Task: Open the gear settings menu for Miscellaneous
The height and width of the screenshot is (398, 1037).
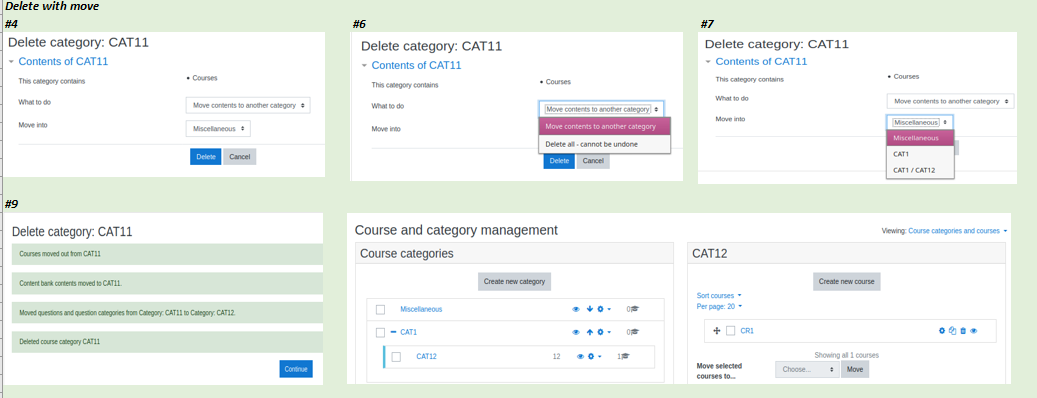Action: coord(603,309)
